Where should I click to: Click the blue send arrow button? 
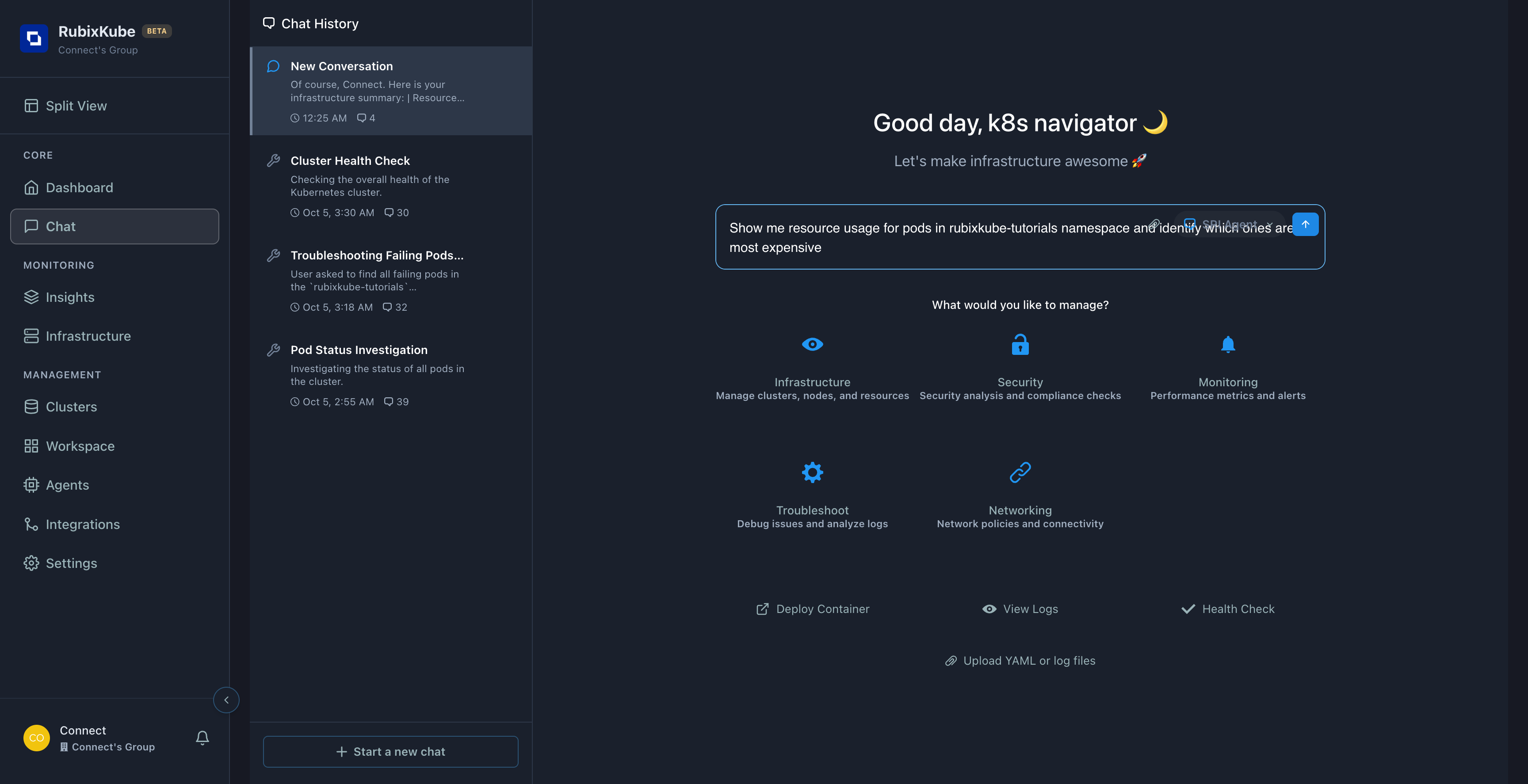1305,224
